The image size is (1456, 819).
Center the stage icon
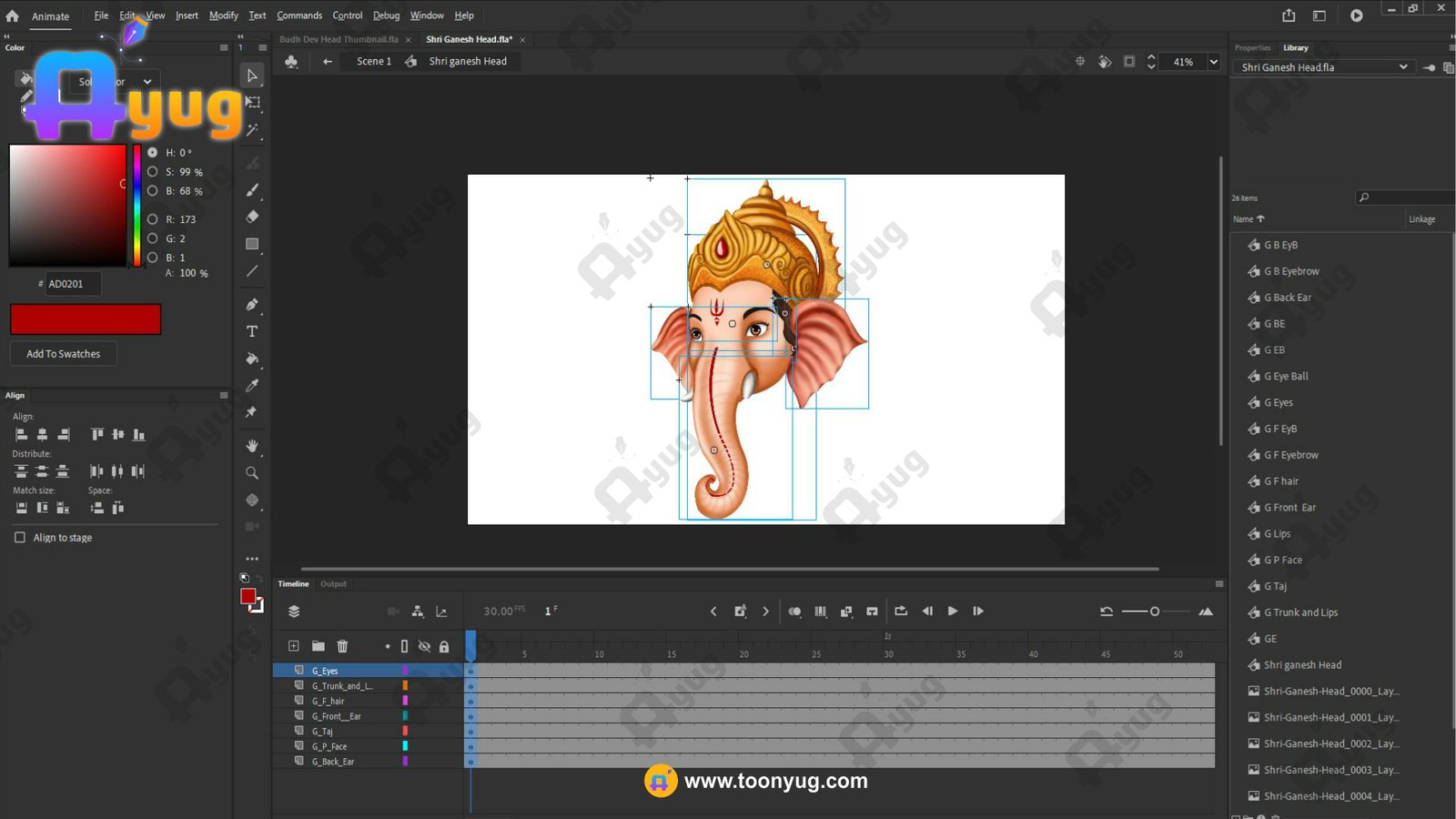(x=1080, y=62)
